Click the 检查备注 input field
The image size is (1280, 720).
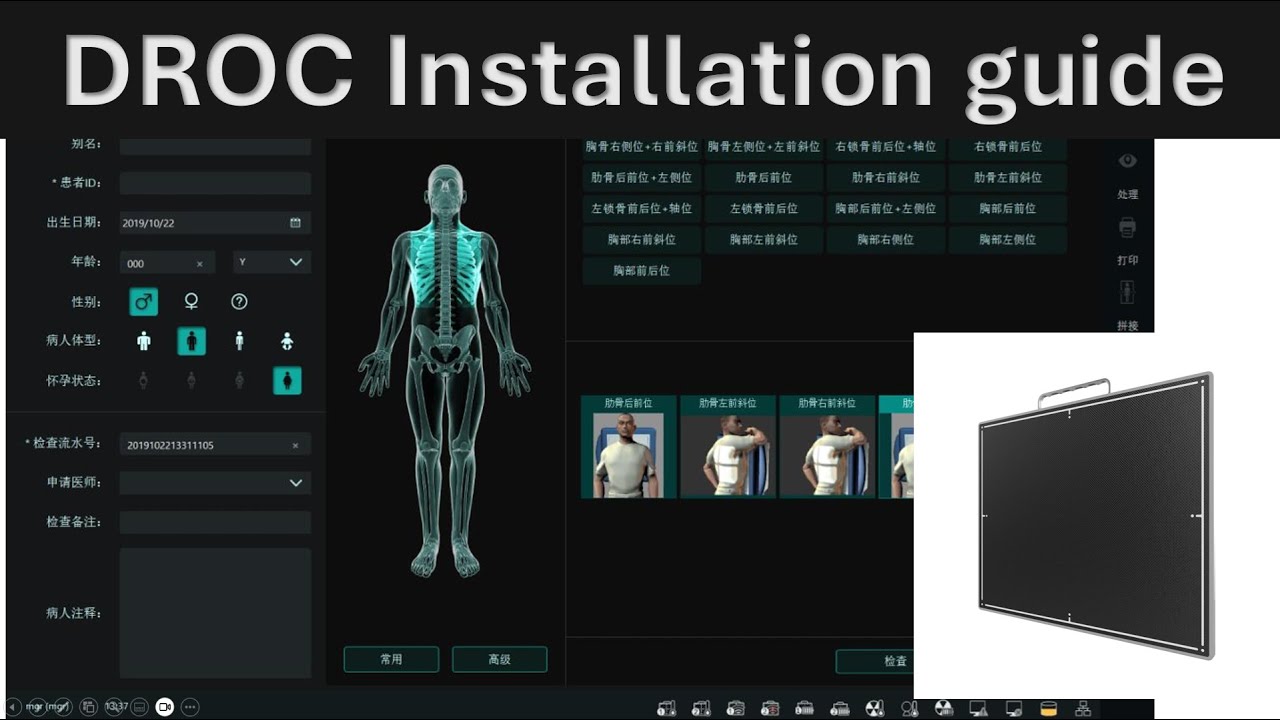click(x=215, y=522)
